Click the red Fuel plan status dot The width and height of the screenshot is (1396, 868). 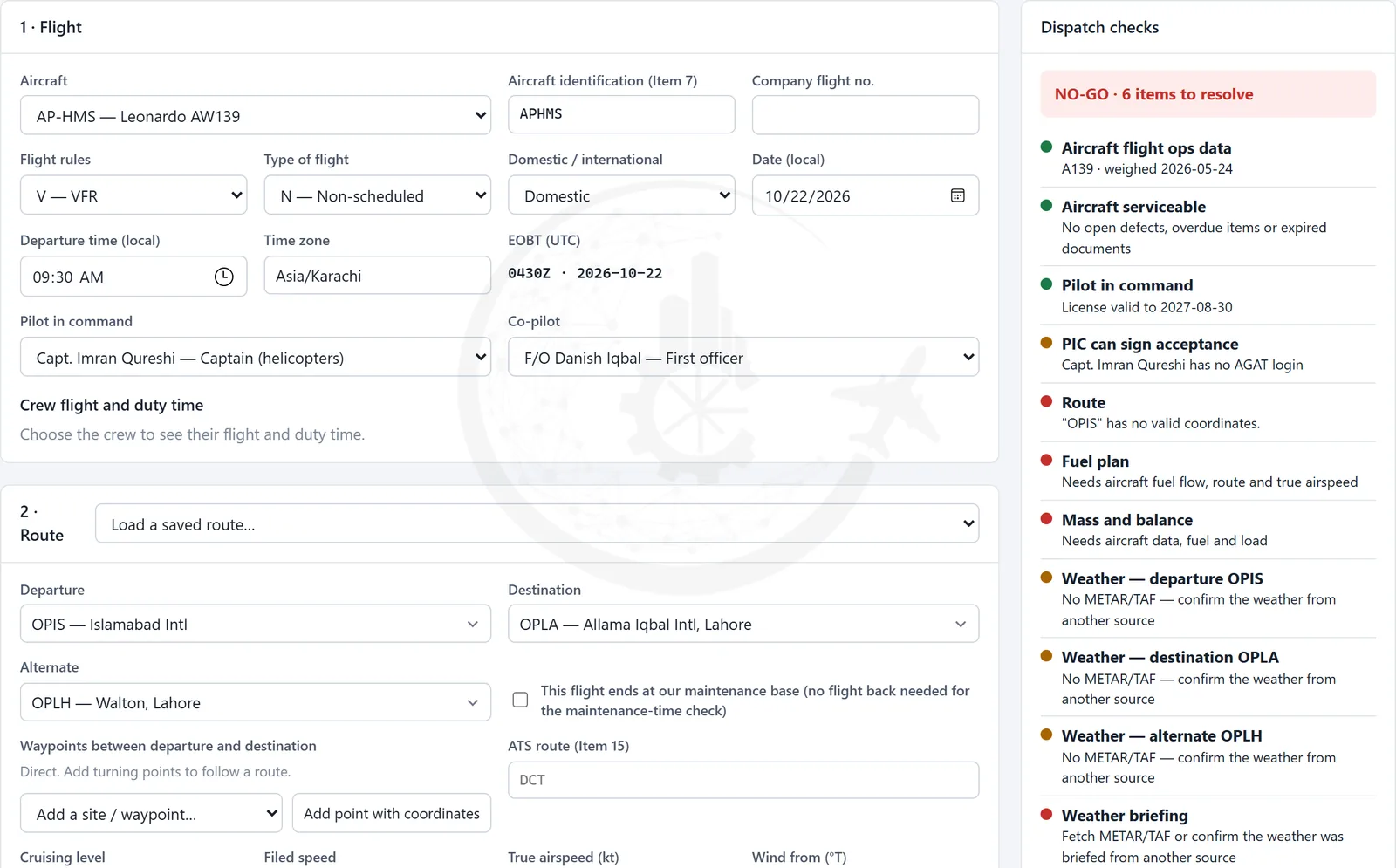tap(1046, 460)
